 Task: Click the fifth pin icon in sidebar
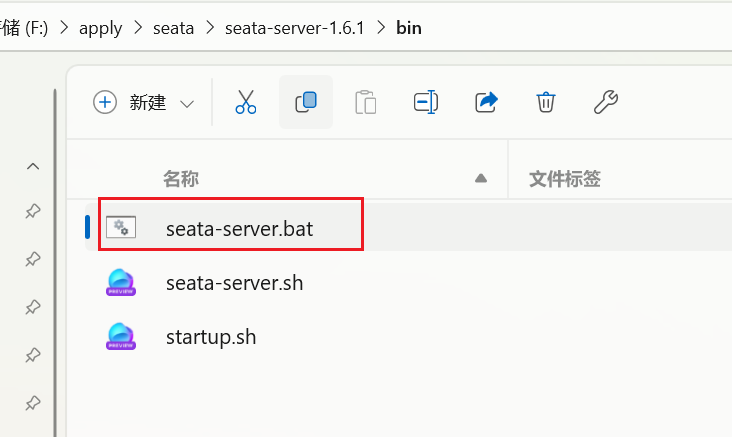click(x=33, y=403)
